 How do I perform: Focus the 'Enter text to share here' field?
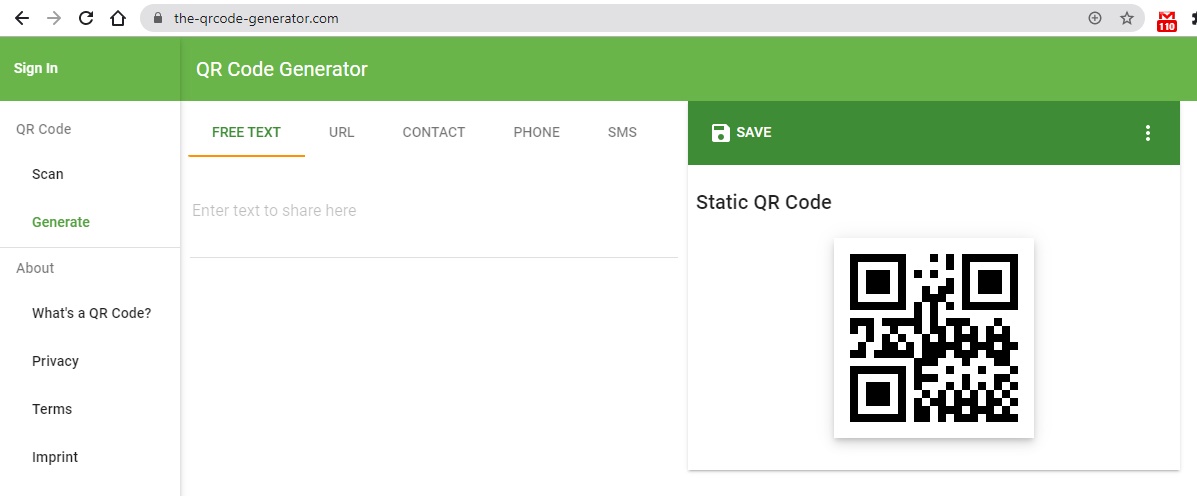click(434, 211)
